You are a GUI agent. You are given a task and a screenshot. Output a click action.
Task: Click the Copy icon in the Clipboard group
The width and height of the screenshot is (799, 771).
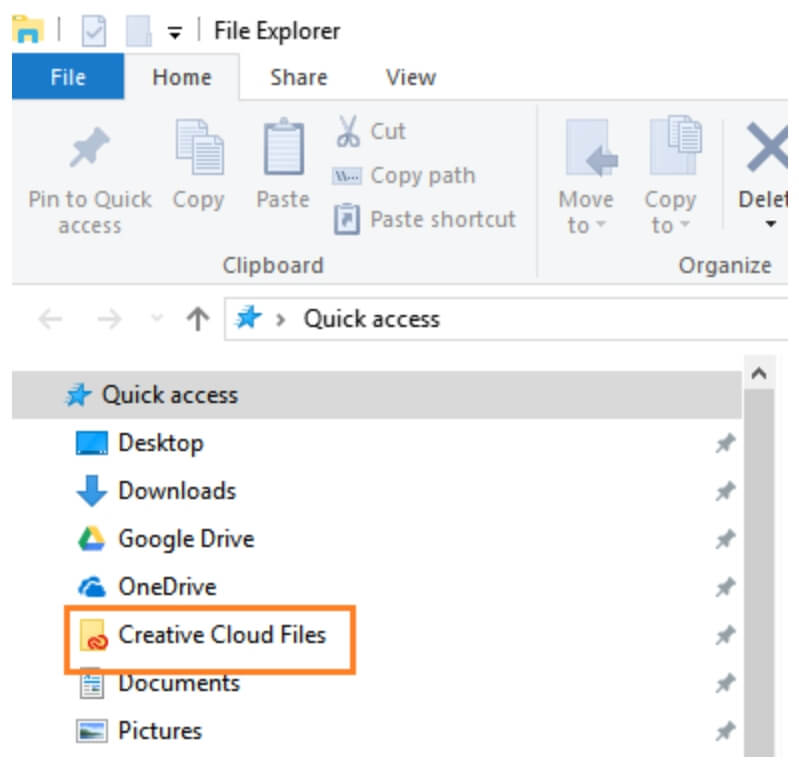(x=199, y=147)
